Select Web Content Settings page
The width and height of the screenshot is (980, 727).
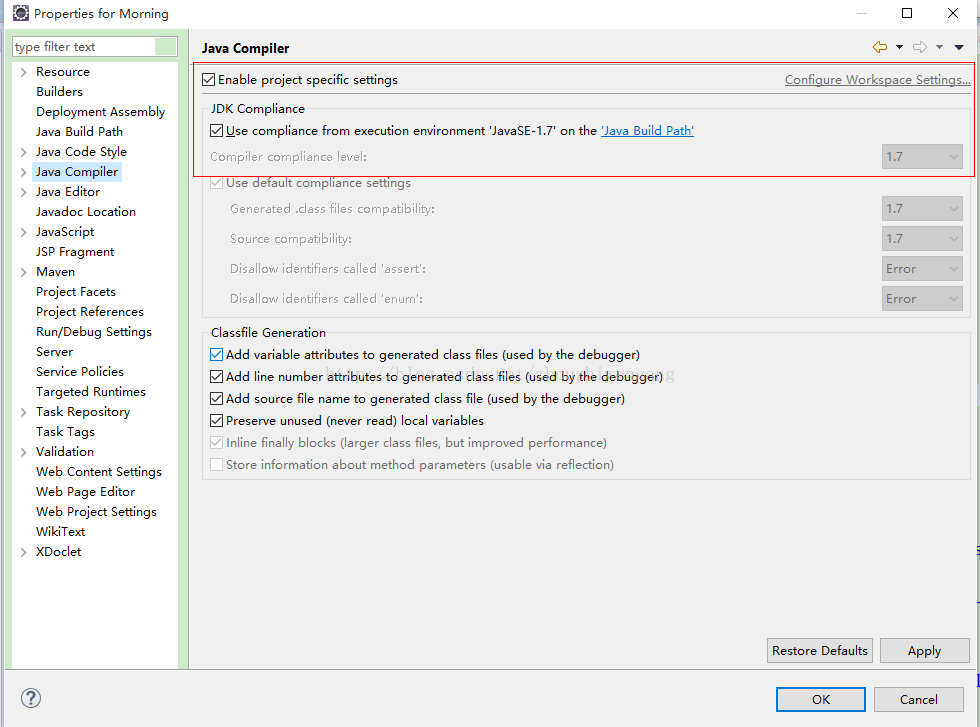(x=99, y=472)
